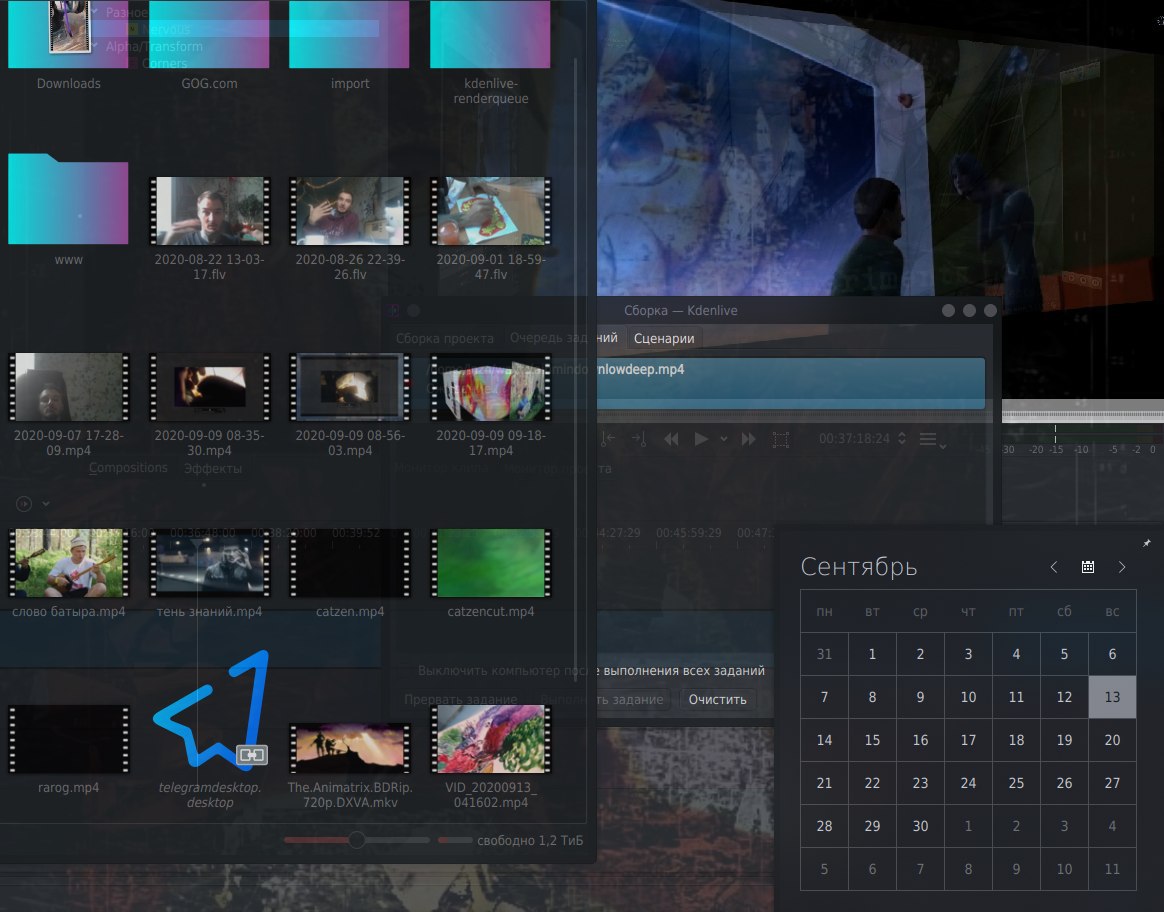Collapse the Alpha/Transform effects group
The height and width of the screenshot is (912, 1164).
coord(96,46)
